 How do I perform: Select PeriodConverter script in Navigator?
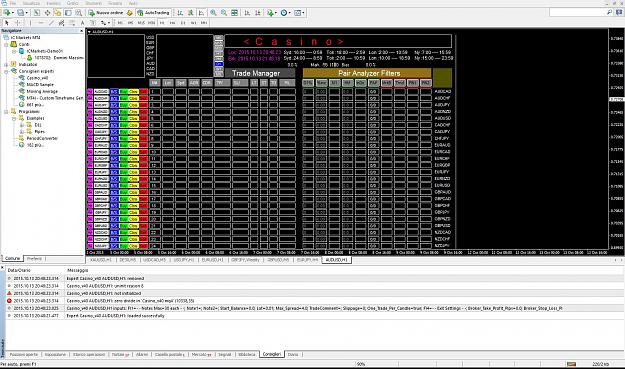coord(42,138)
